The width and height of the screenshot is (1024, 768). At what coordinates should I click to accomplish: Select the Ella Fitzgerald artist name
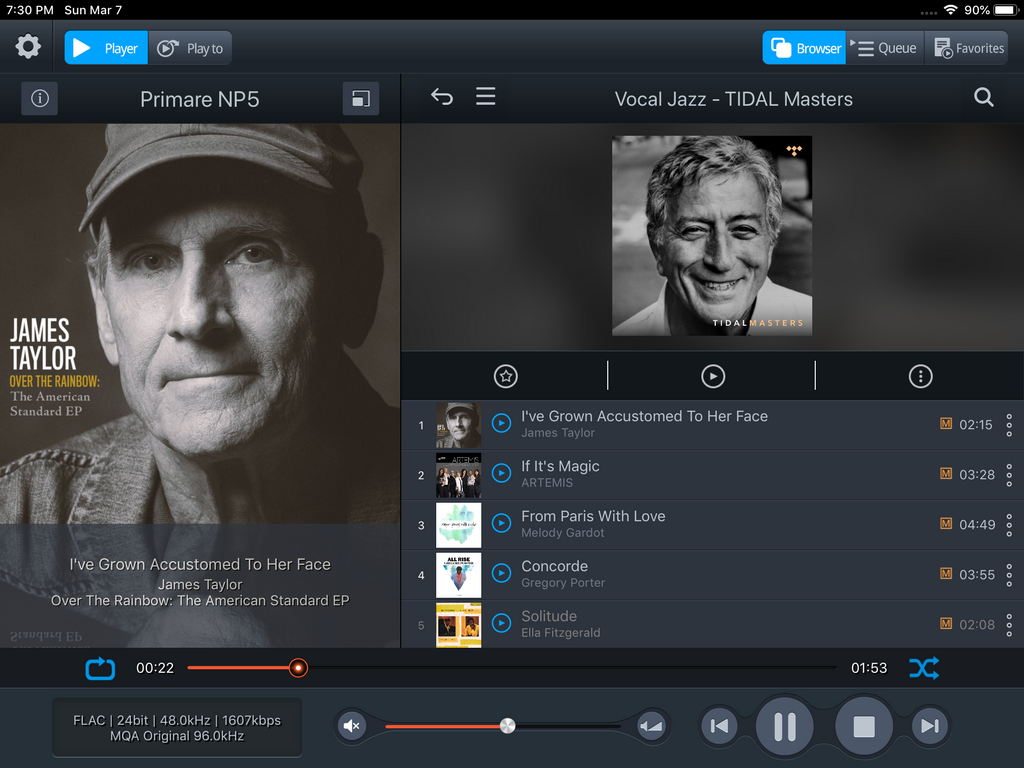click(560, 633)
